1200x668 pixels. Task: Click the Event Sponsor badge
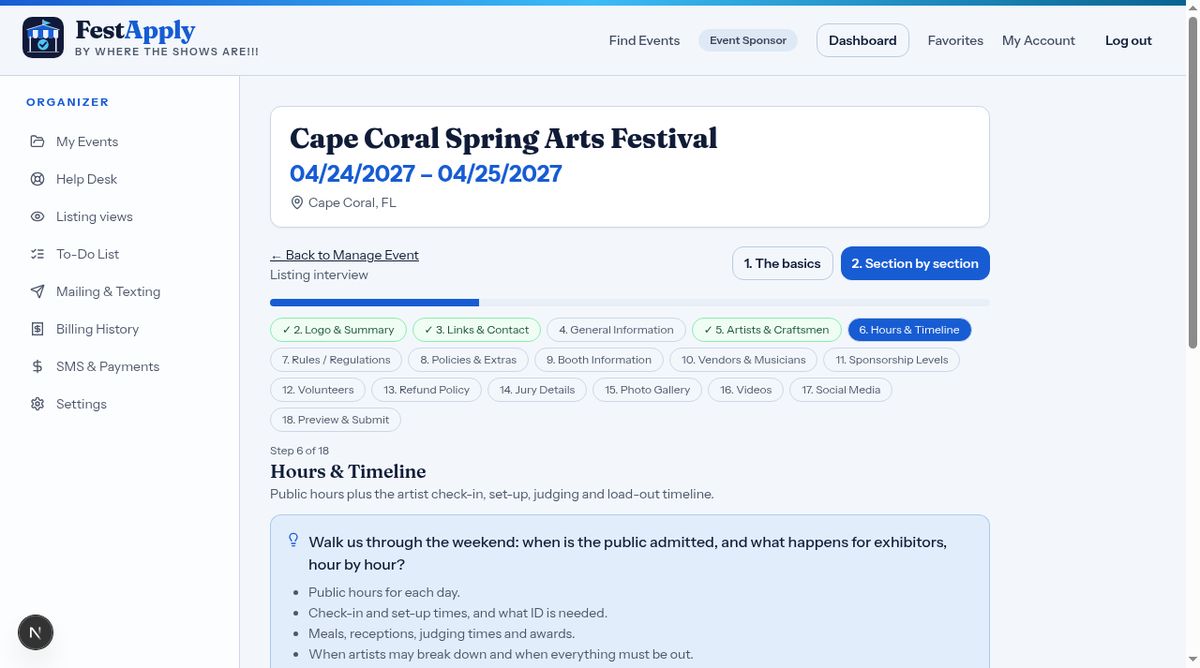pyautogui.click(x=748, y=40)
